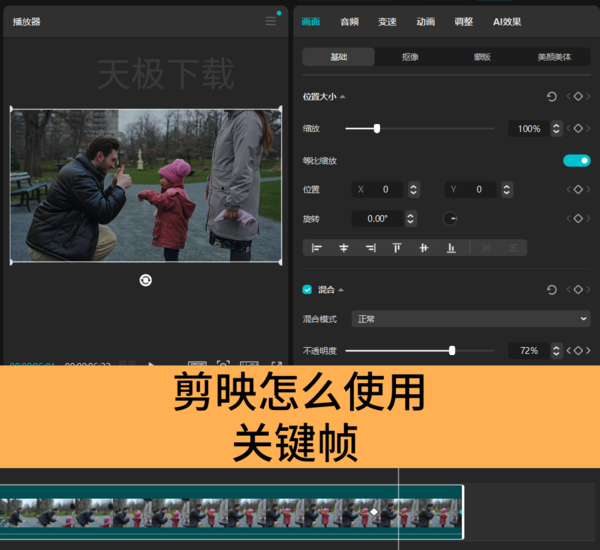The height and width of the screenshot is (550, 600).
Task: Select the 抠像 cutout sub-tab
Action: 410,57
